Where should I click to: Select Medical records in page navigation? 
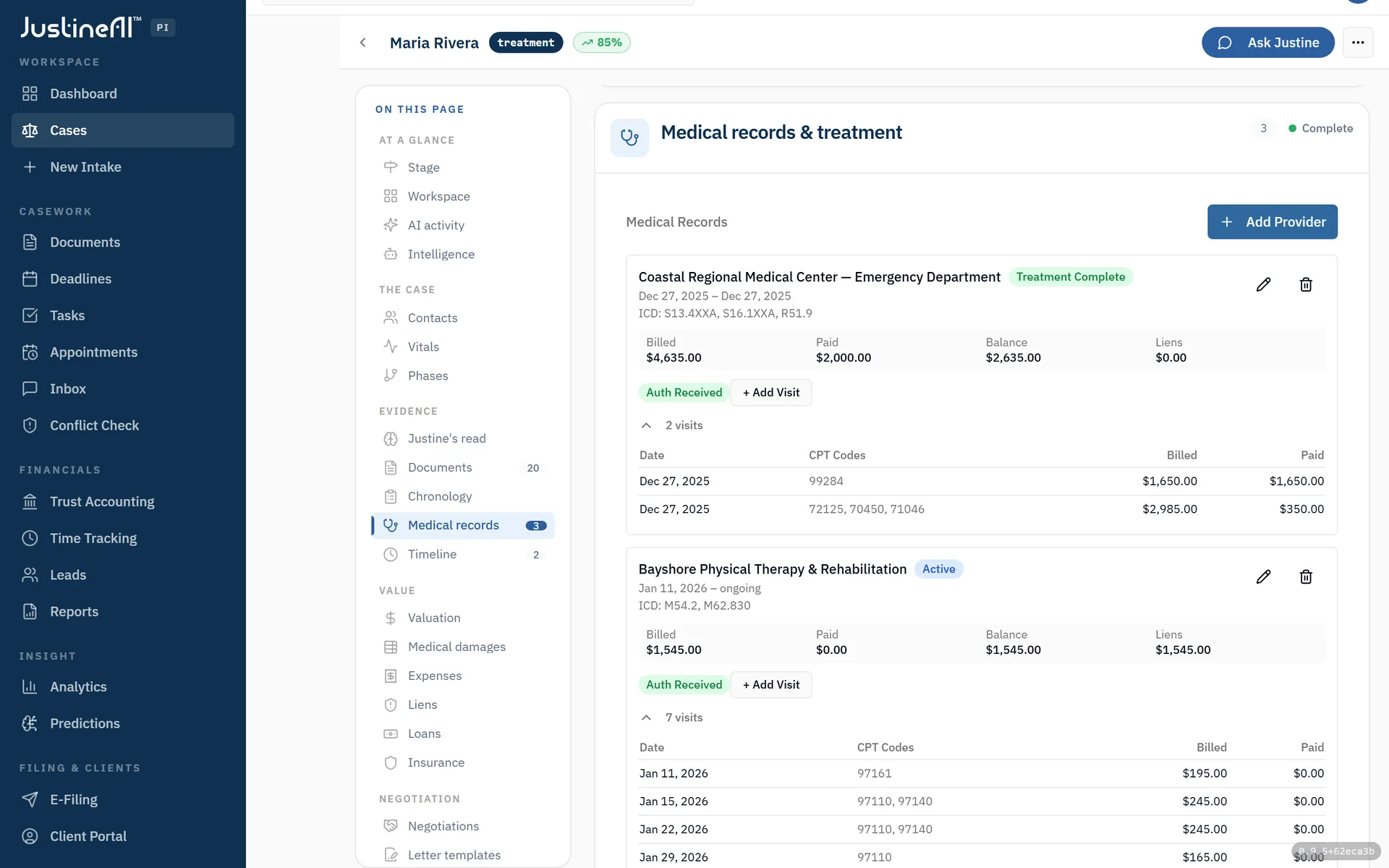463,525
